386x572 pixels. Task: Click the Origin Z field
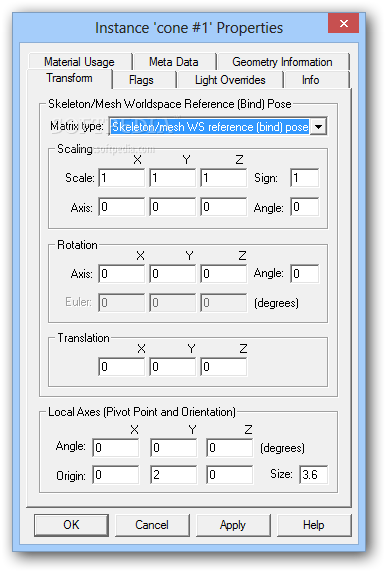[229, 475]
